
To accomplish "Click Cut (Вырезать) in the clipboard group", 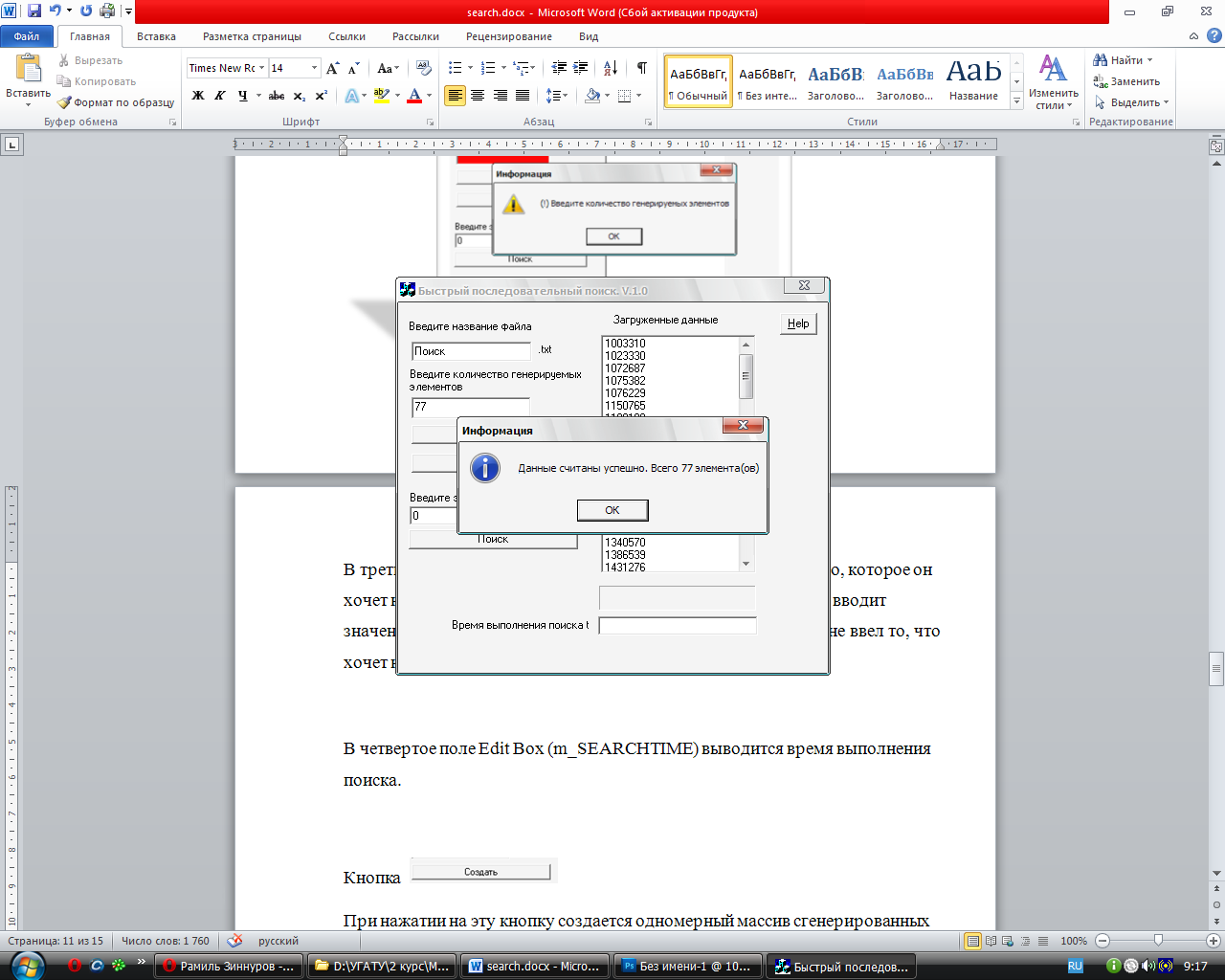I will point(90,60).
